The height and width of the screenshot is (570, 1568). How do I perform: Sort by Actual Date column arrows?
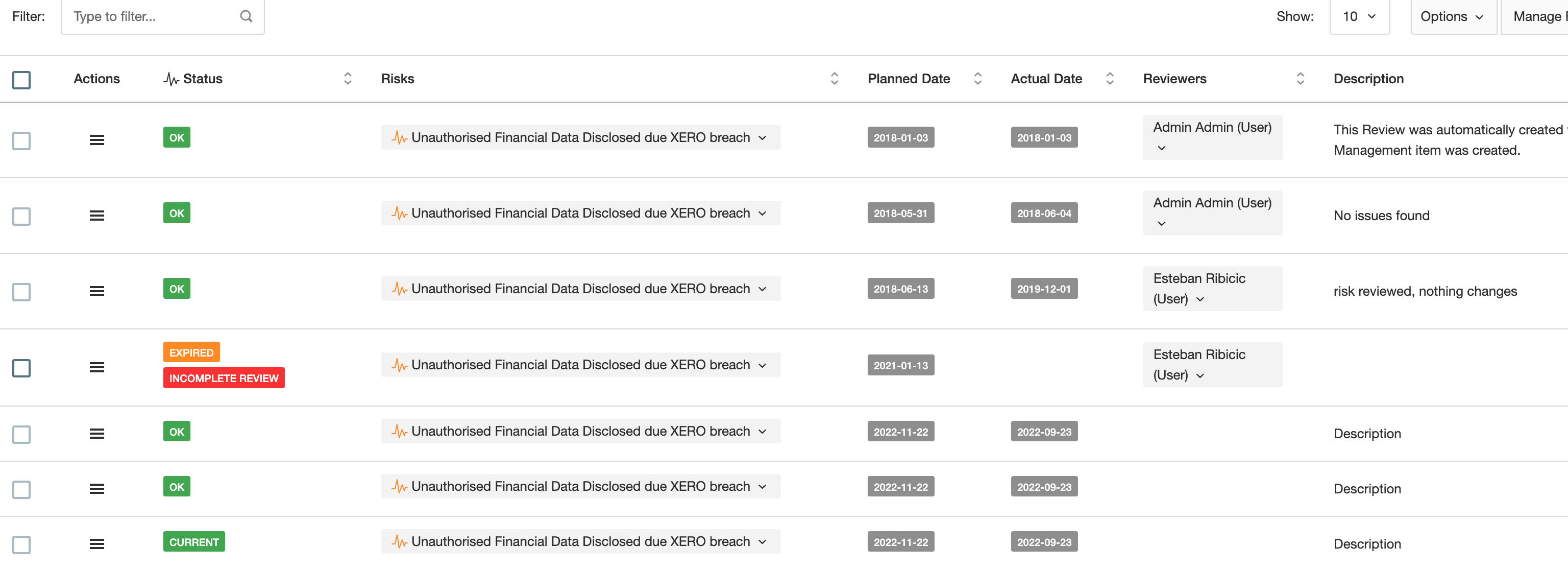tap(1110, 79)
